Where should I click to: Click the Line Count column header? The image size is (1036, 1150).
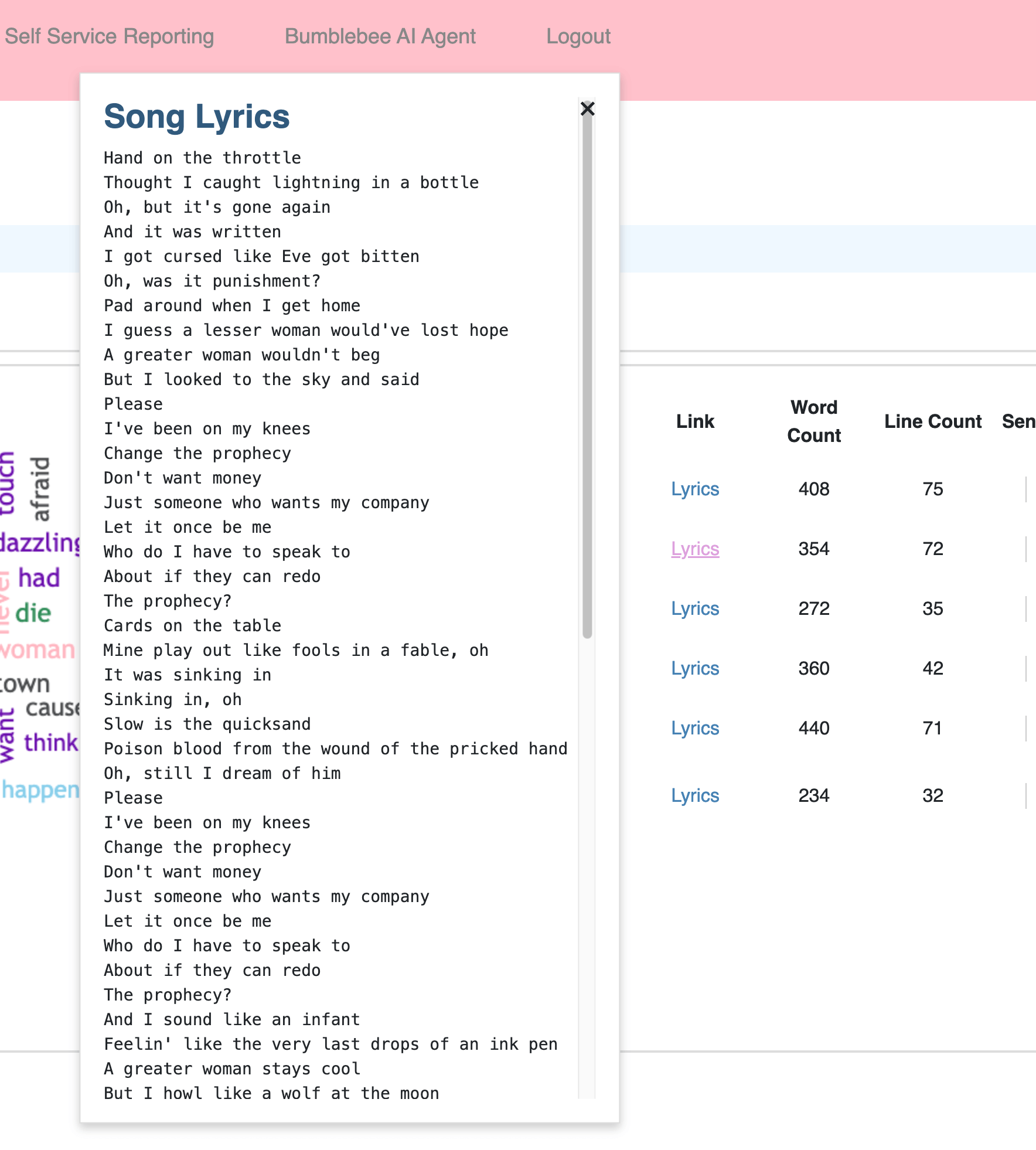(x=933, y=421)
